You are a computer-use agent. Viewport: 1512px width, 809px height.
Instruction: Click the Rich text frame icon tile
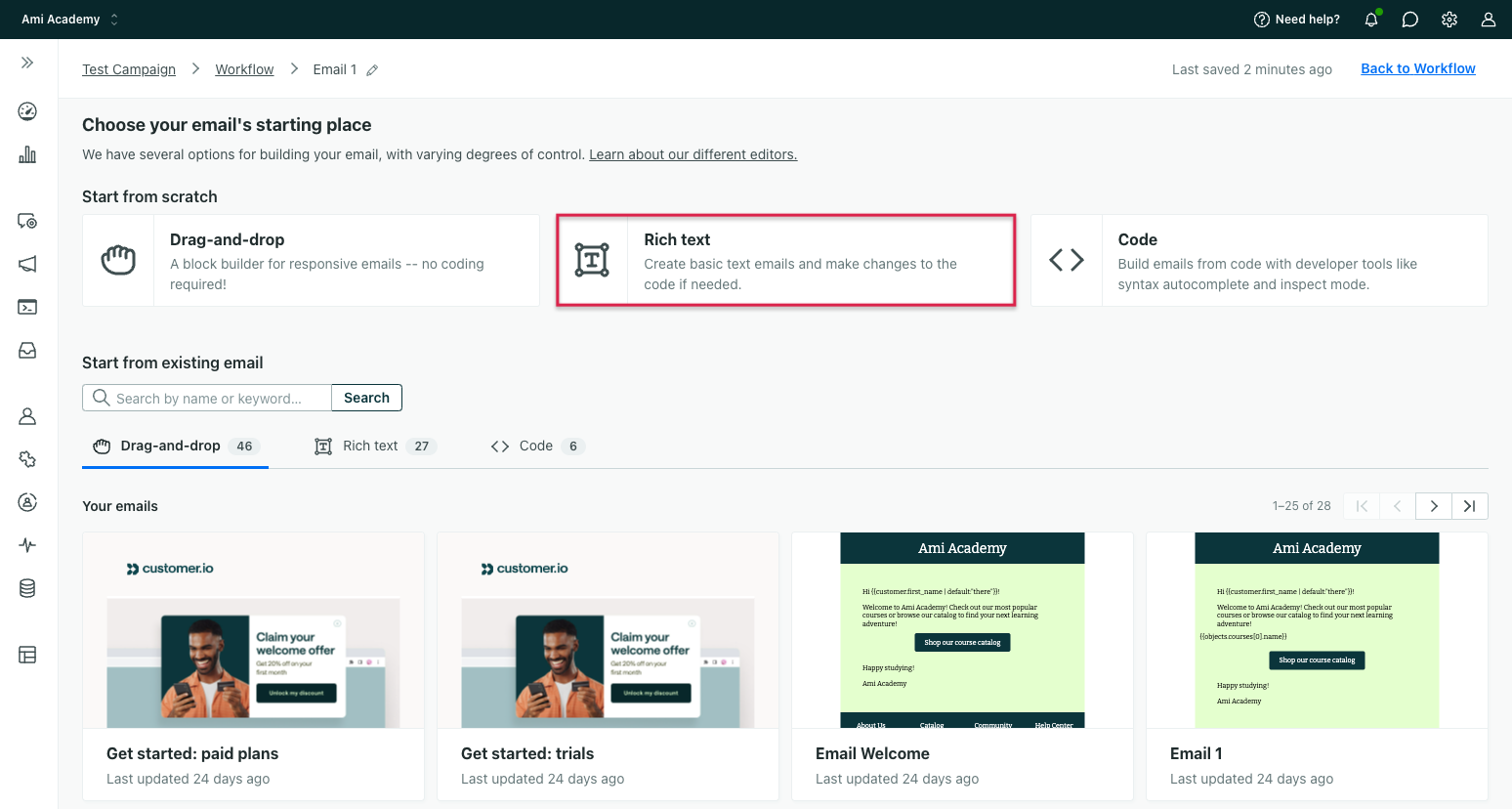click(x=592, y=260)
